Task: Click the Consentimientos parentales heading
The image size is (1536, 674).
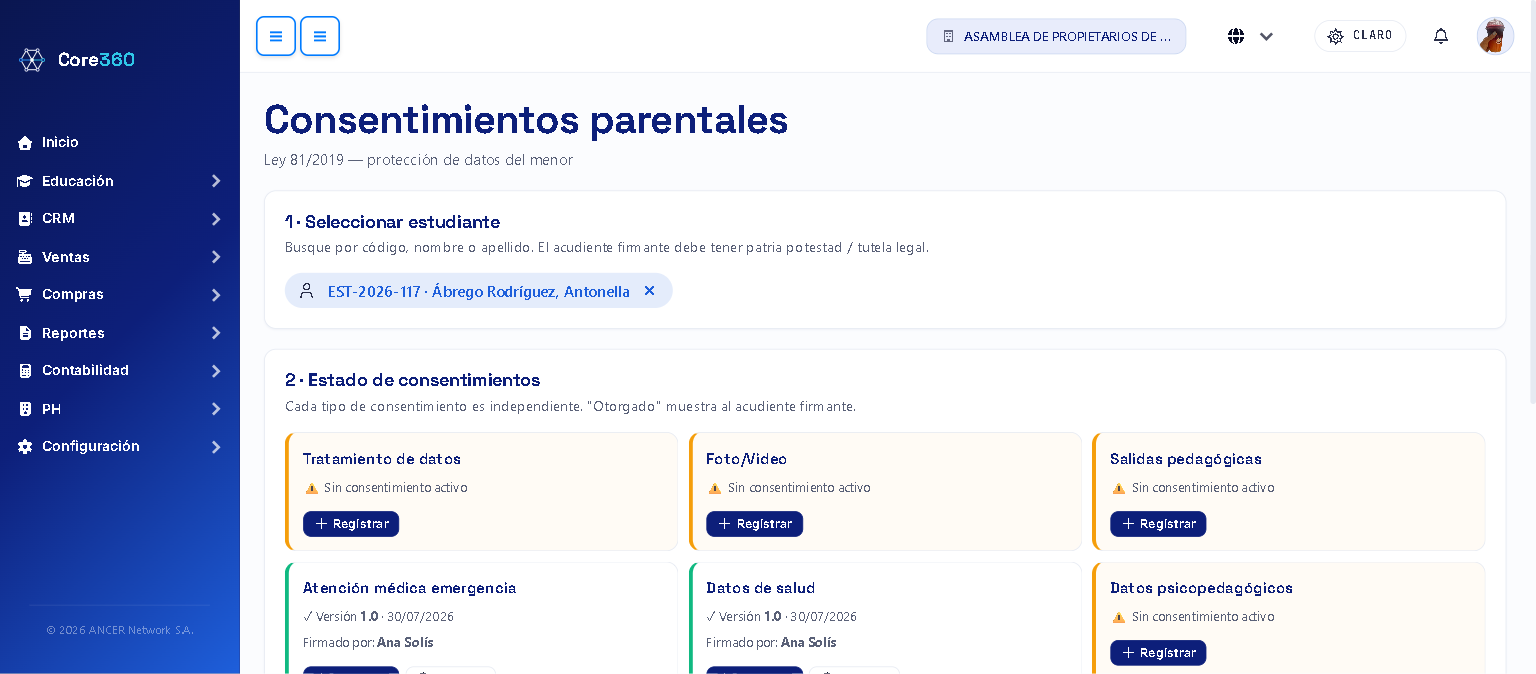Action: 526,120
